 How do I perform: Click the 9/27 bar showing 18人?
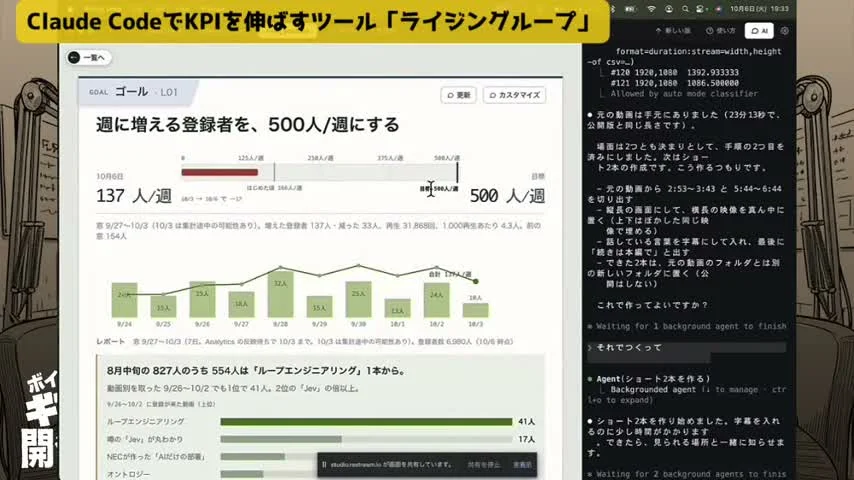241,304
